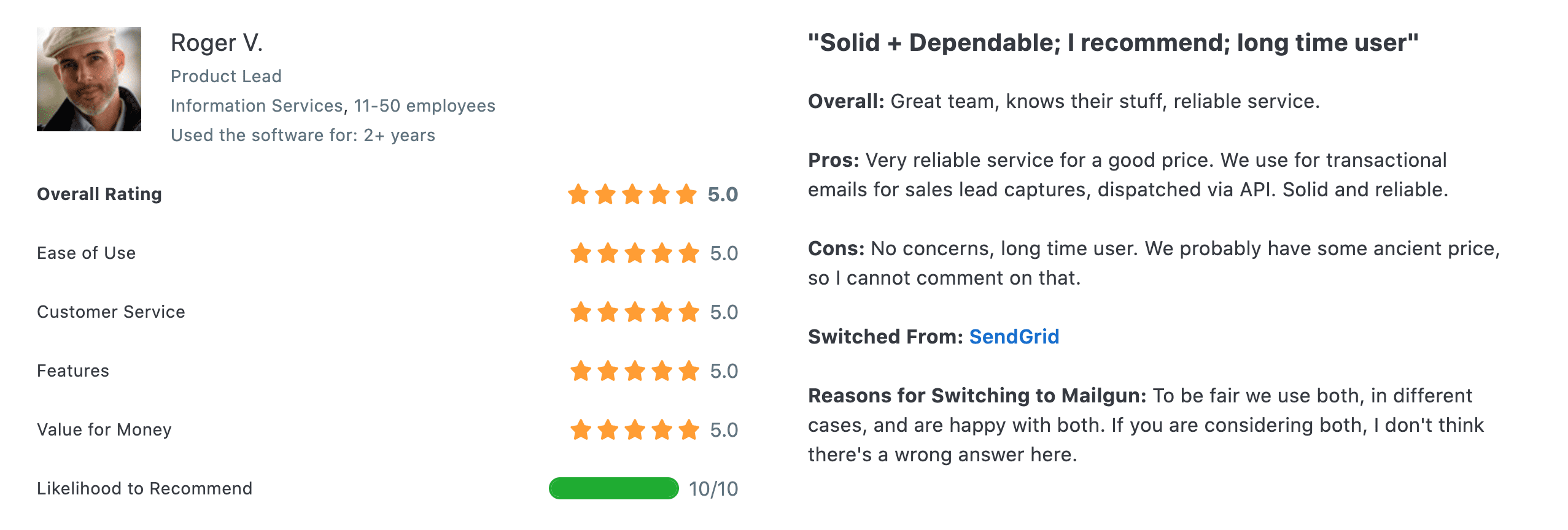Screen dimensions: 1568x530
Task: Click the first star of Overall Rating
Action: pyautogui.click(x=578, y=194)
